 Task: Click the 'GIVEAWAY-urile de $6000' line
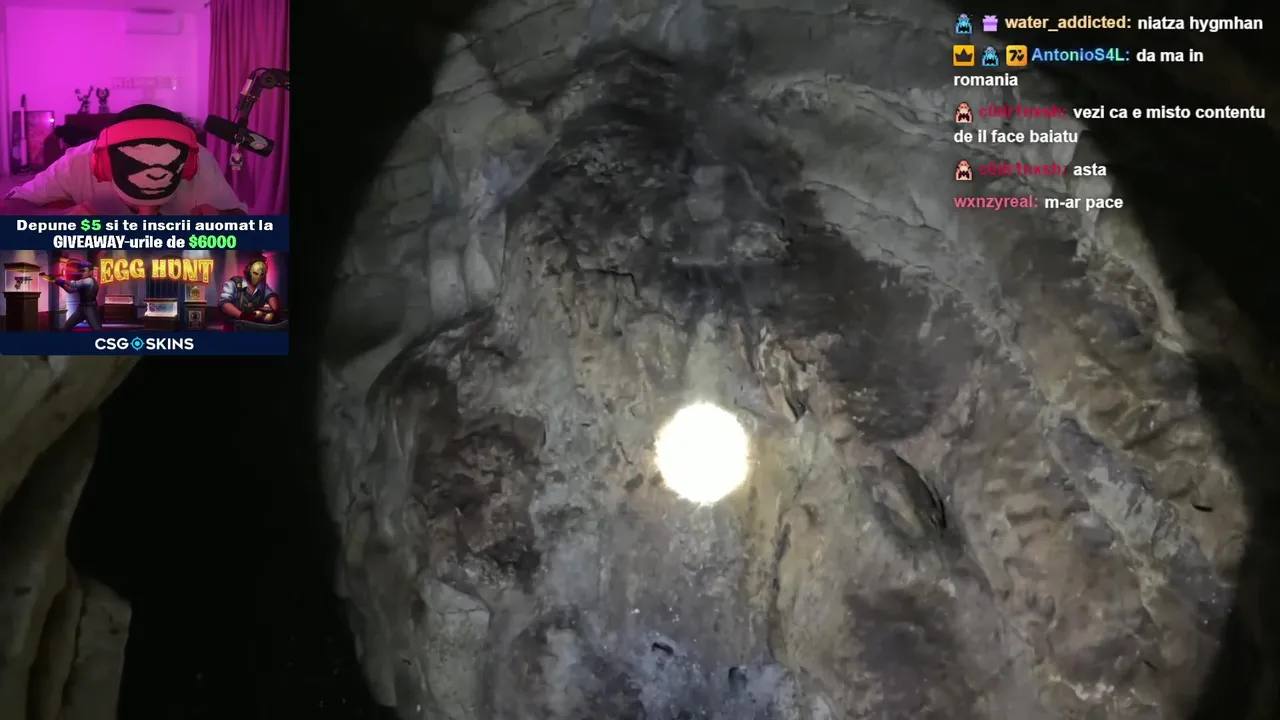145,242
